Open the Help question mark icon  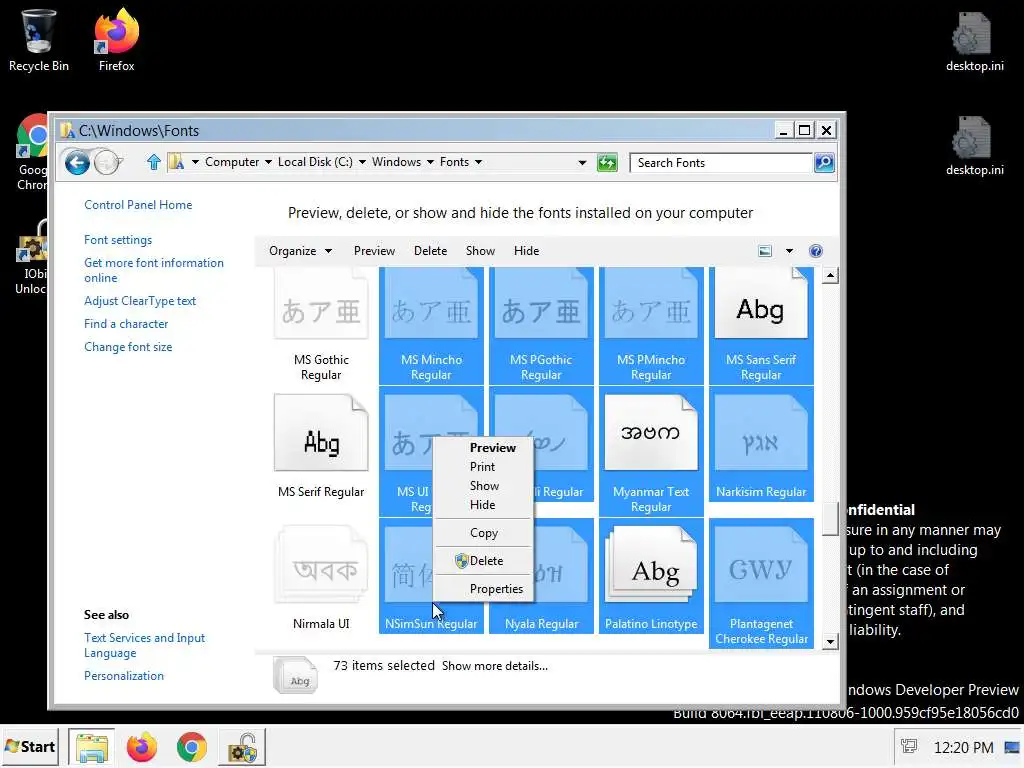816,251
